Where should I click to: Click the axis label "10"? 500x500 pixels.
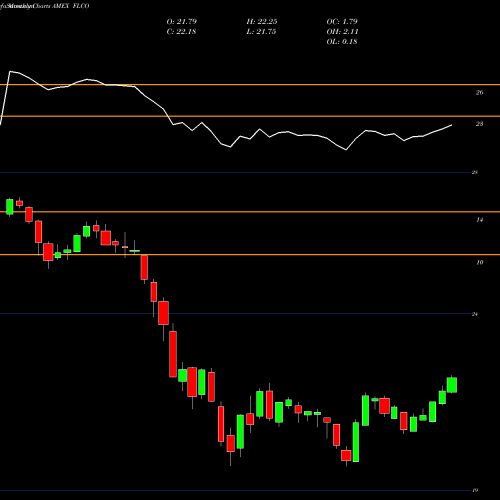point(479,263)
